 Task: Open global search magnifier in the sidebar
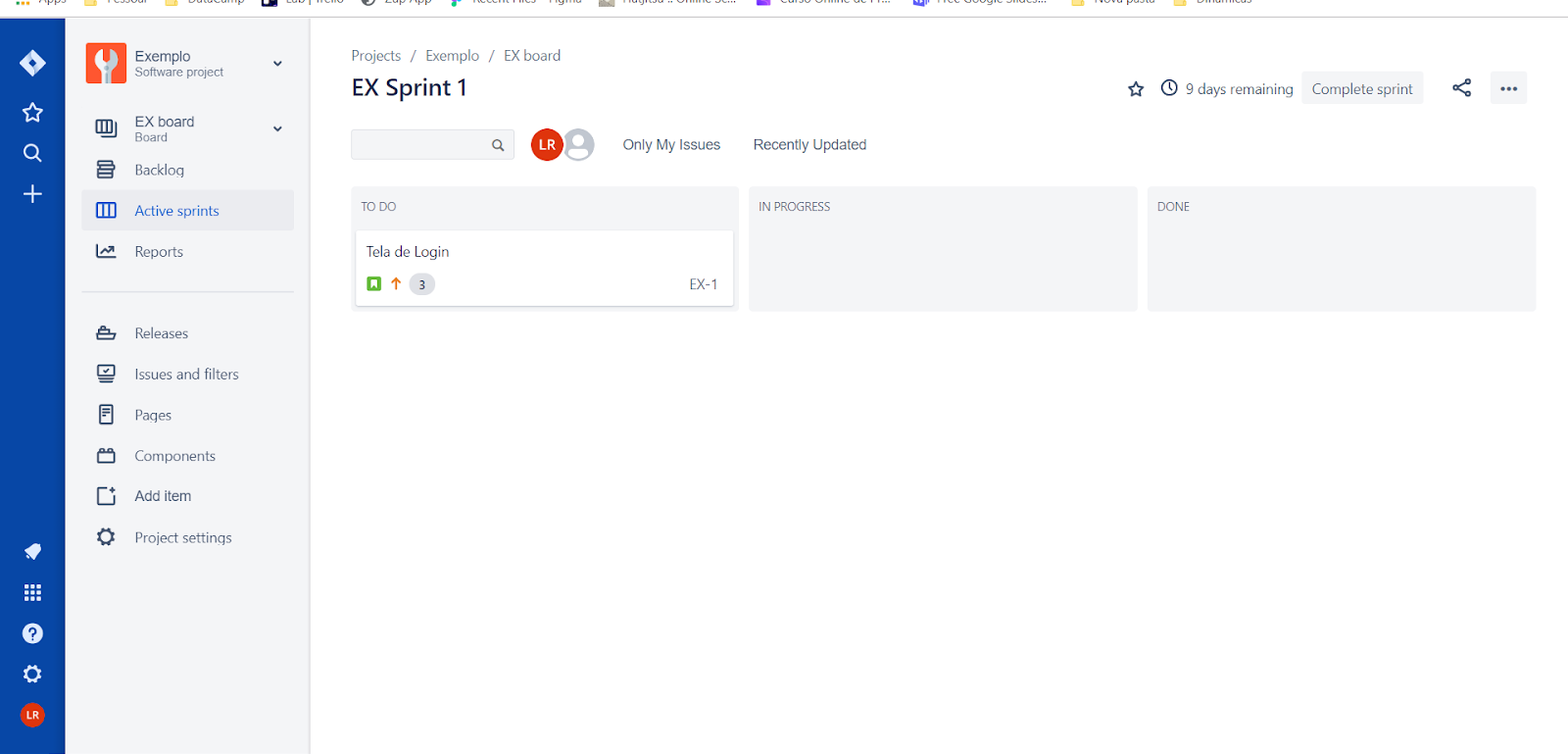32,153
